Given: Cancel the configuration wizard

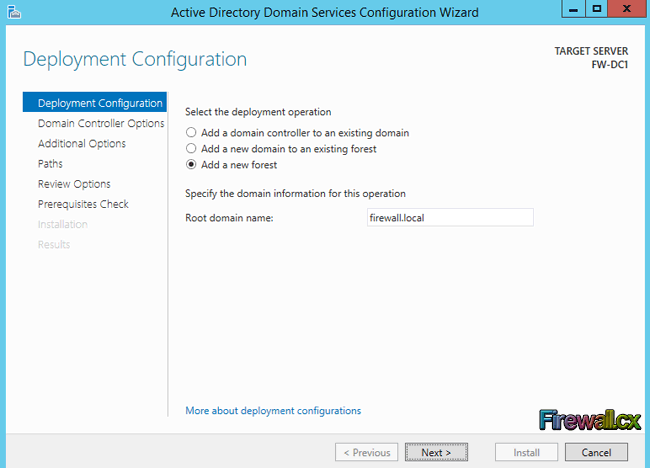Looking at the screenshot, I should click(x=597, y=452).
